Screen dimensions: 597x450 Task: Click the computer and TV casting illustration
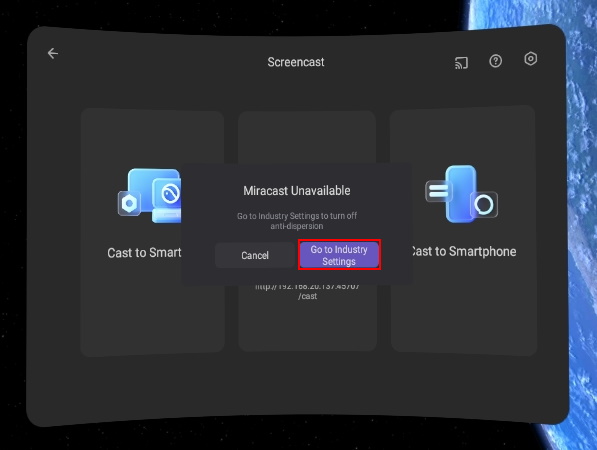point(150,196)
